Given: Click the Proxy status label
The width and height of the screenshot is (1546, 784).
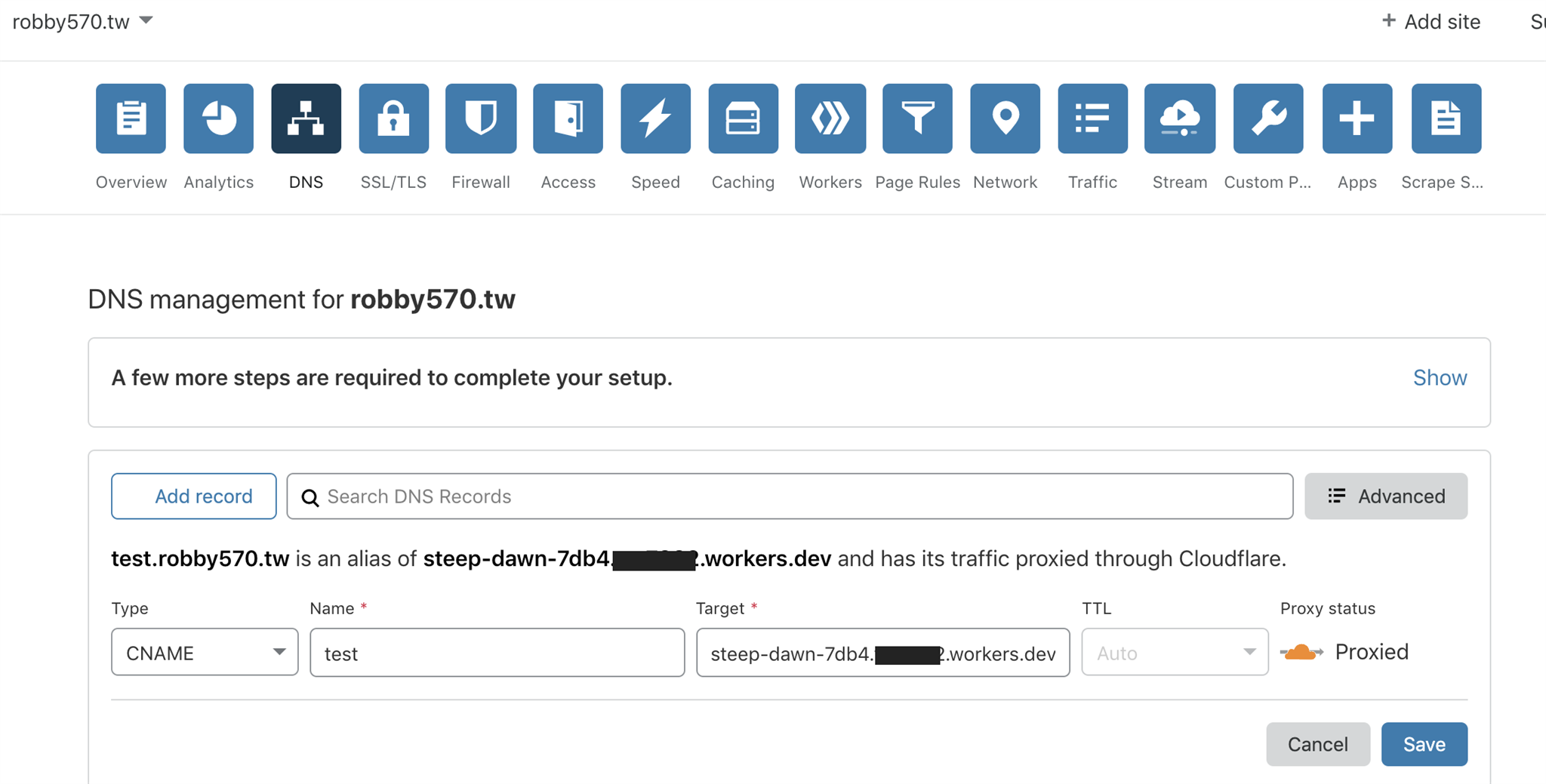Looking at the screenshot, I should pyautogui.click(x=1328, y=608).
